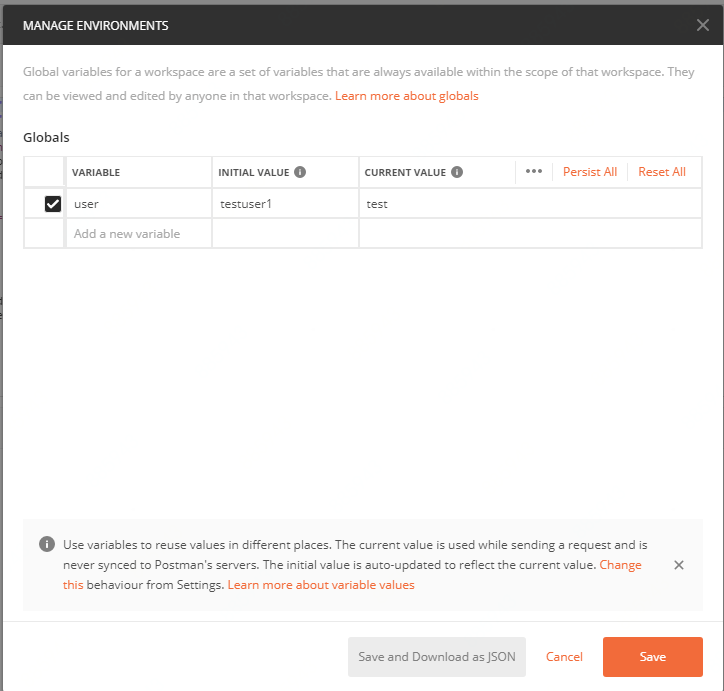Click Cancel
The height and width of the screenshot is (691, 724).
click(x=564, y=657)
